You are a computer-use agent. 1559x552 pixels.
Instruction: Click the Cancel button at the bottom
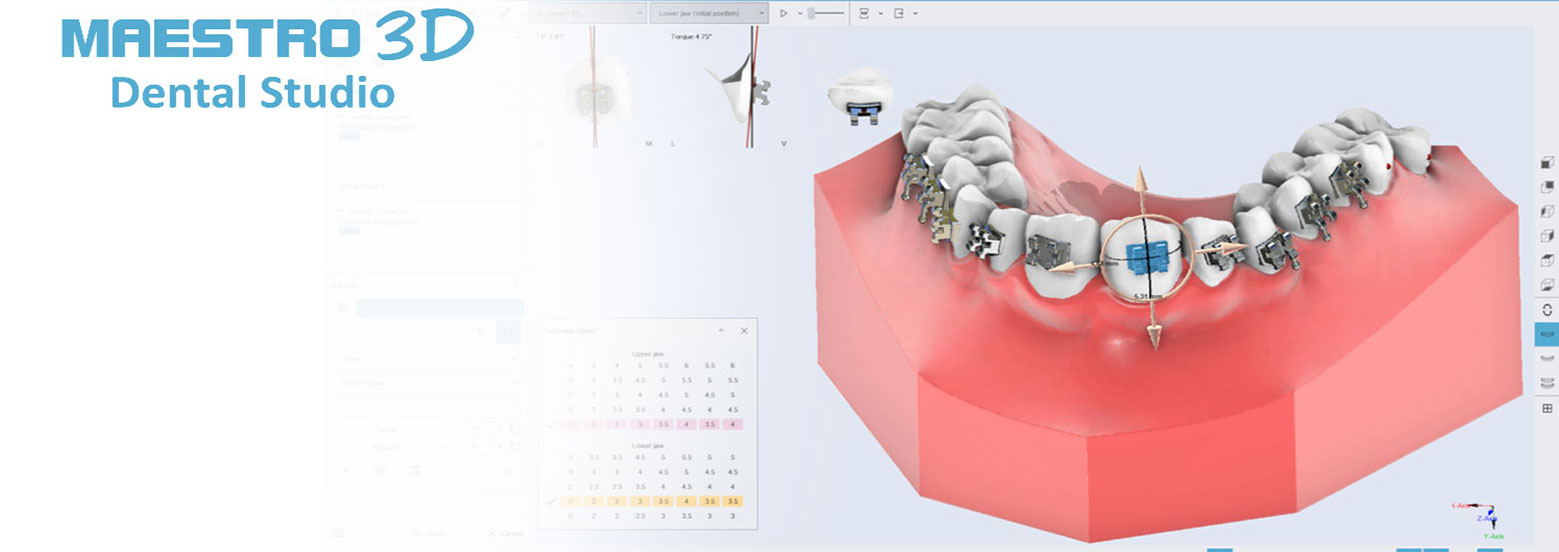pos(504,534)
